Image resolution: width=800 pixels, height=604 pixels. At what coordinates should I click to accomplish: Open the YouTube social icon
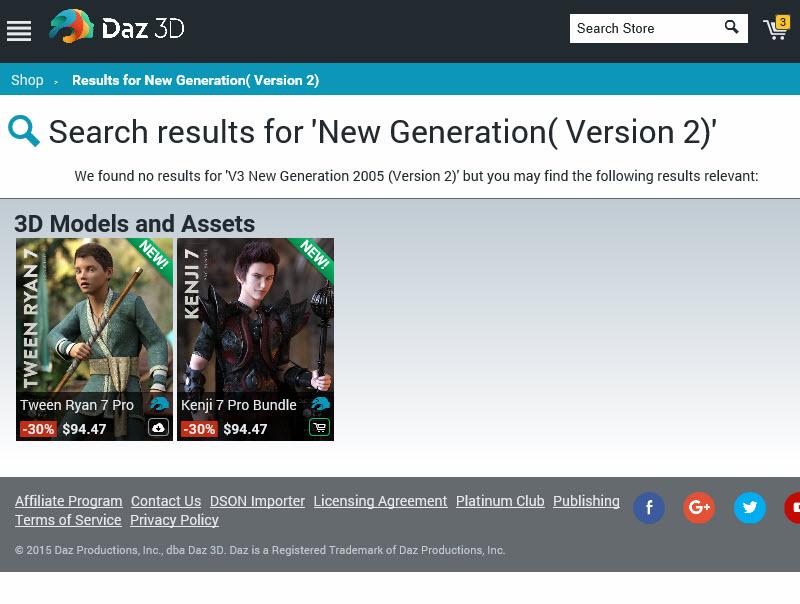tap(792, 508)
